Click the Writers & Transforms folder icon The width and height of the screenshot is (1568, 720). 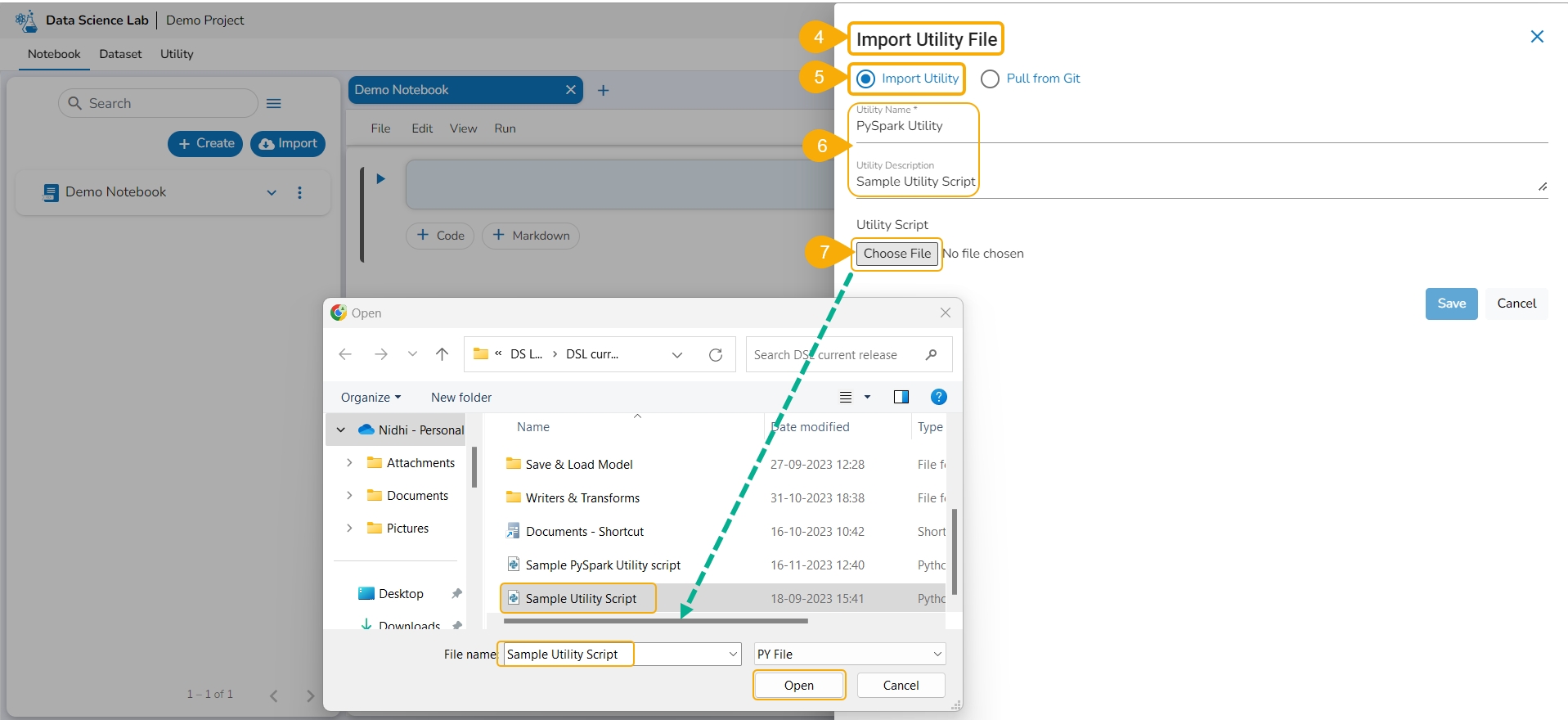tap(514, 497)
